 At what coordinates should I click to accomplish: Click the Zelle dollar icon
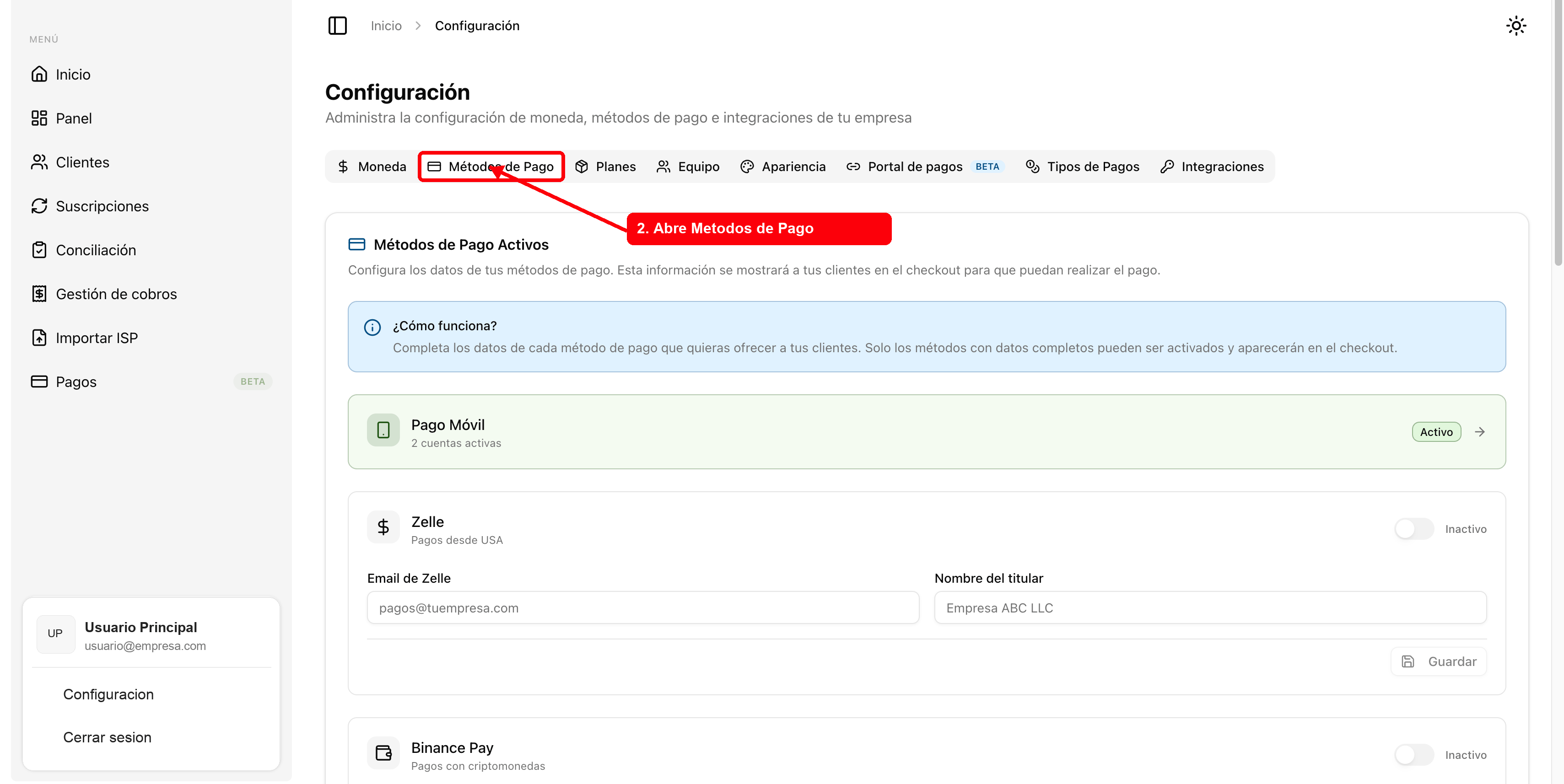(383, 527)
